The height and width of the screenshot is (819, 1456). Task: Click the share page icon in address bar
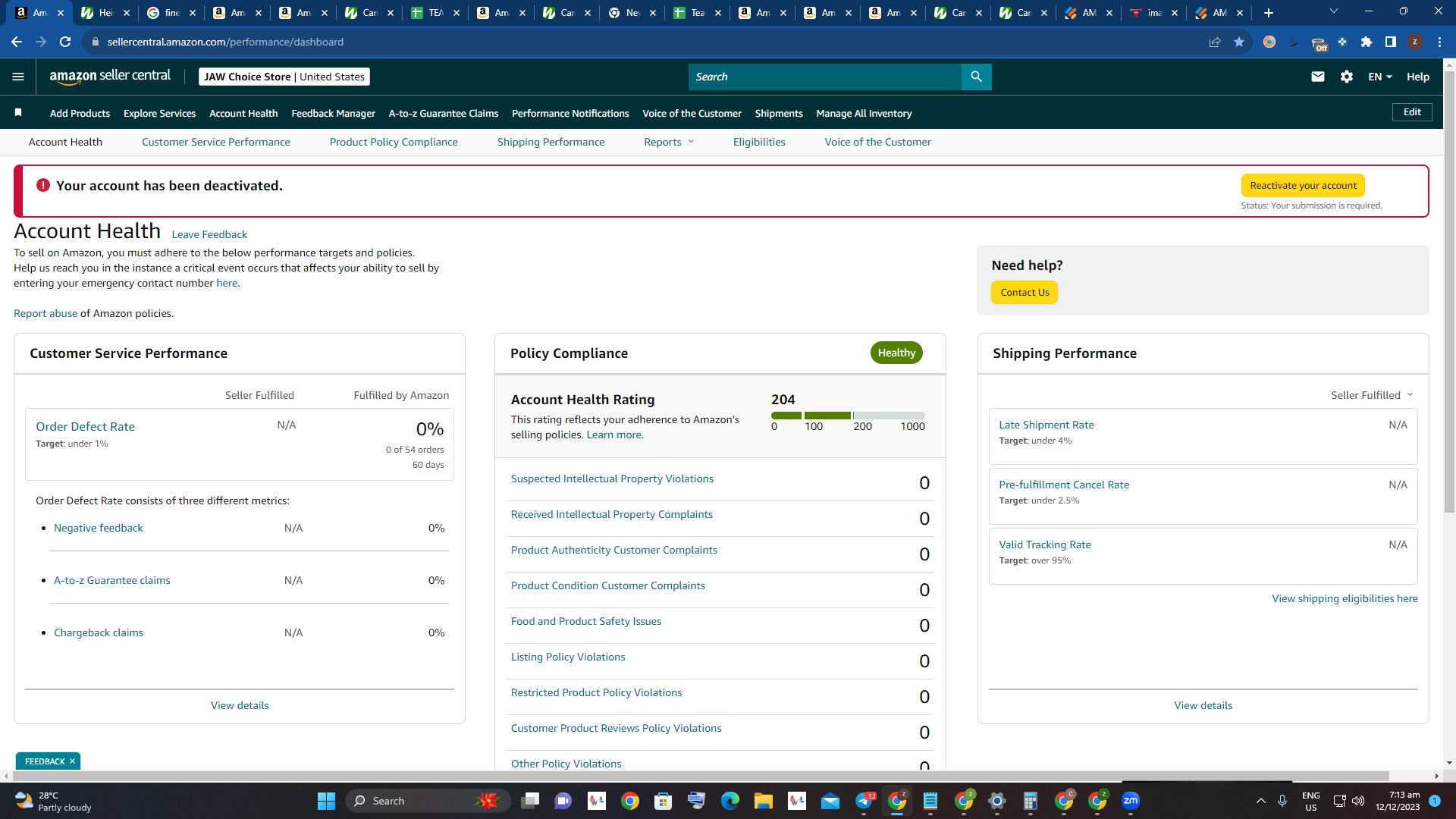[x=1215, y=42]
